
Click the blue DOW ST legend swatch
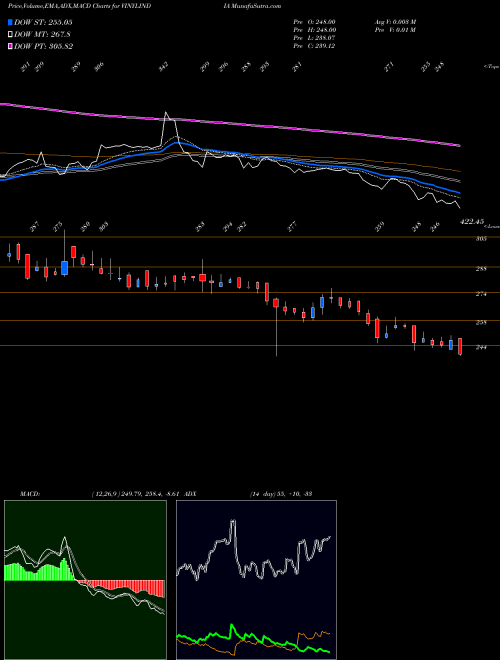pos(10,22)
